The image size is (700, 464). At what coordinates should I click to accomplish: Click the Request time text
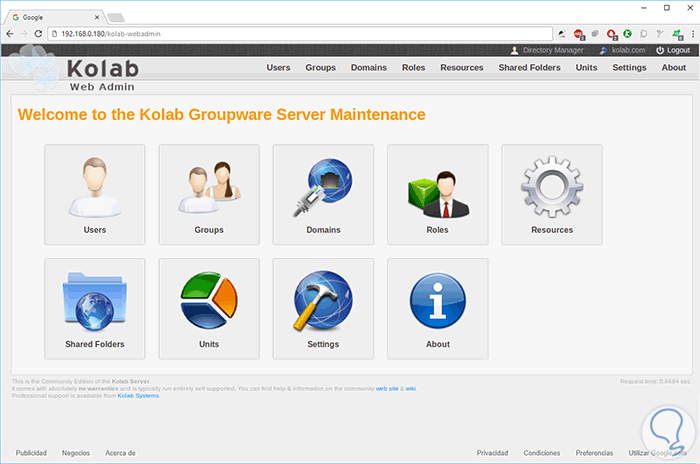point(655,381)
